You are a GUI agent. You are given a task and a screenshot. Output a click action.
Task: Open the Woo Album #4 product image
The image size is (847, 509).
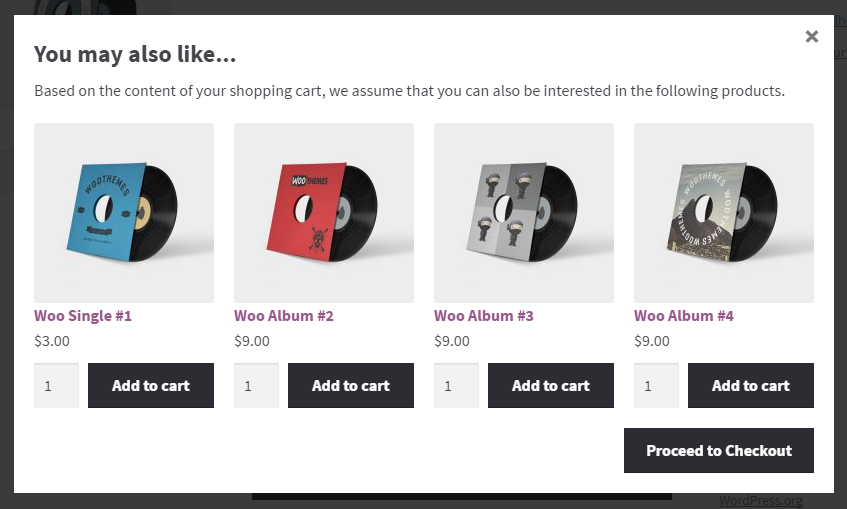tap(724, 212)
